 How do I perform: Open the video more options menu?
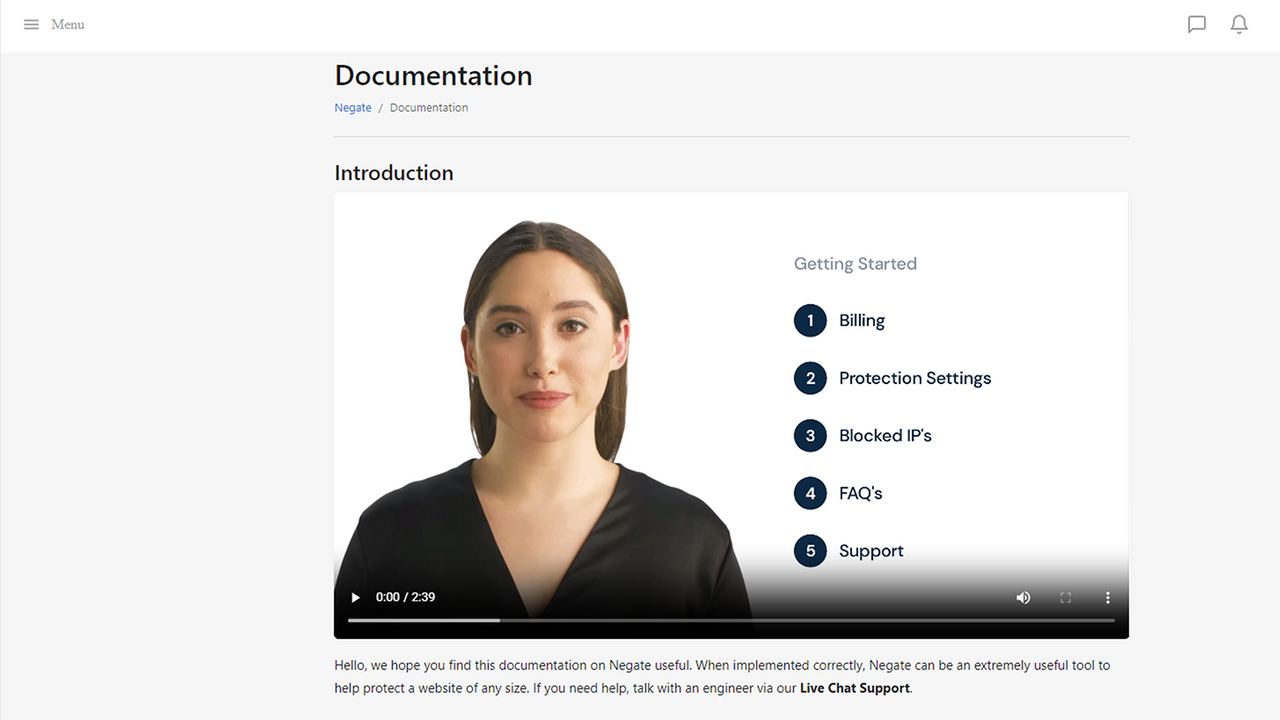coord(1108,598)
